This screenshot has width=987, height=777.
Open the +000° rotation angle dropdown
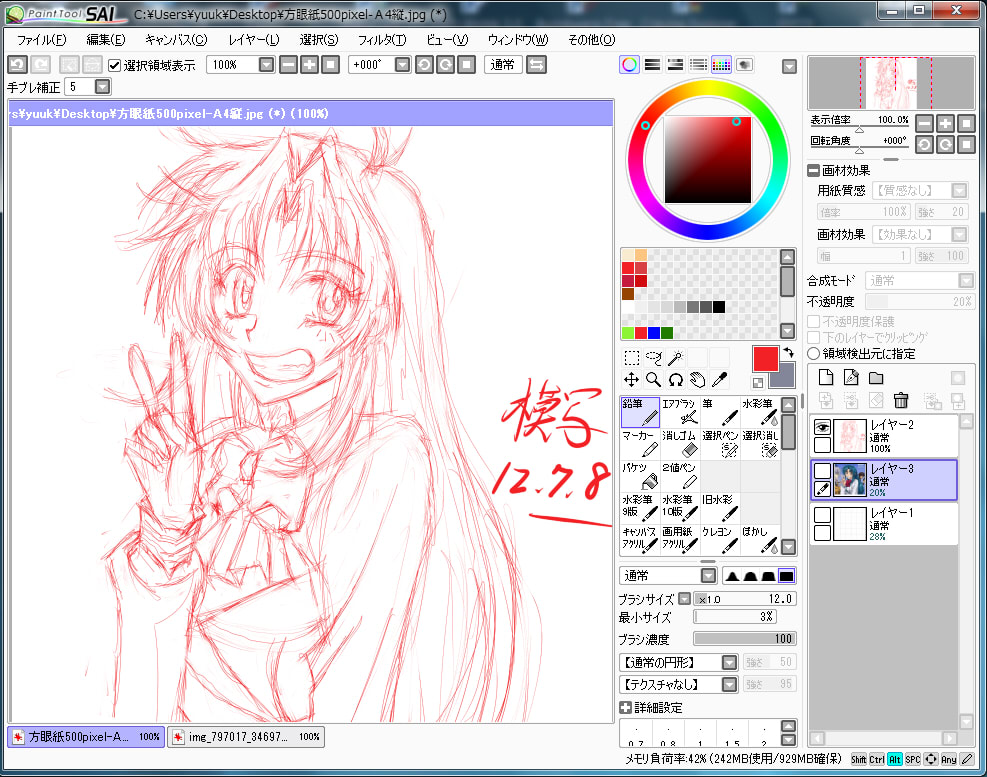(403, 65)
